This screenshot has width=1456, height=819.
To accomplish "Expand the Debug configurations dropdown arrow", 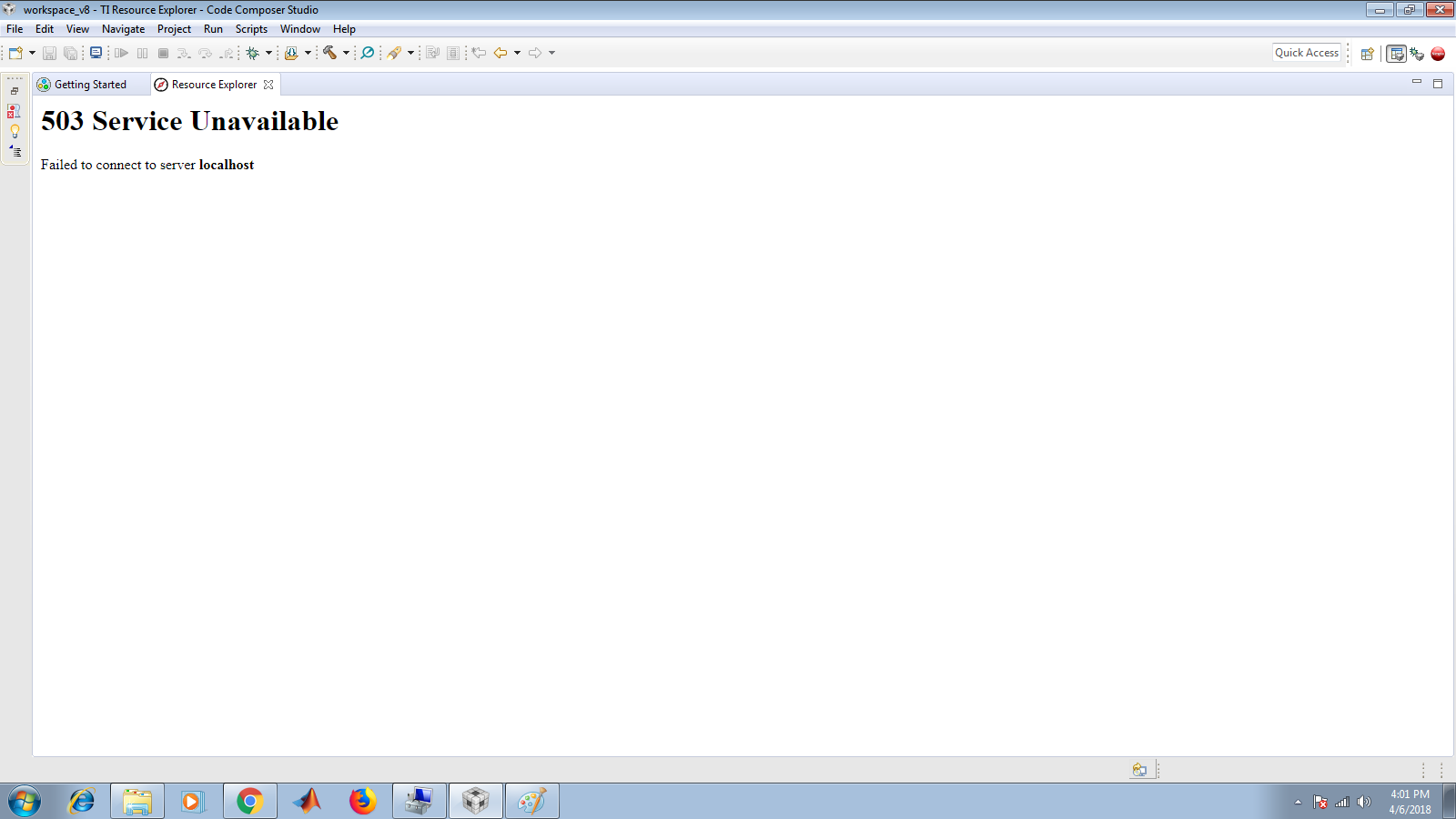I will tap(268, 53).
